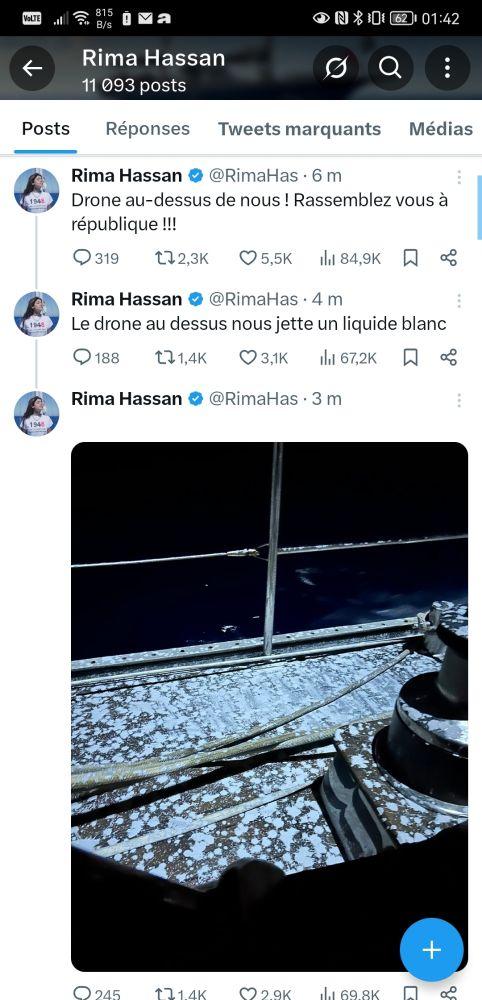Like the post with 5,5K likes
This screenshot has height=1000, width=482.
coord(266,258)
